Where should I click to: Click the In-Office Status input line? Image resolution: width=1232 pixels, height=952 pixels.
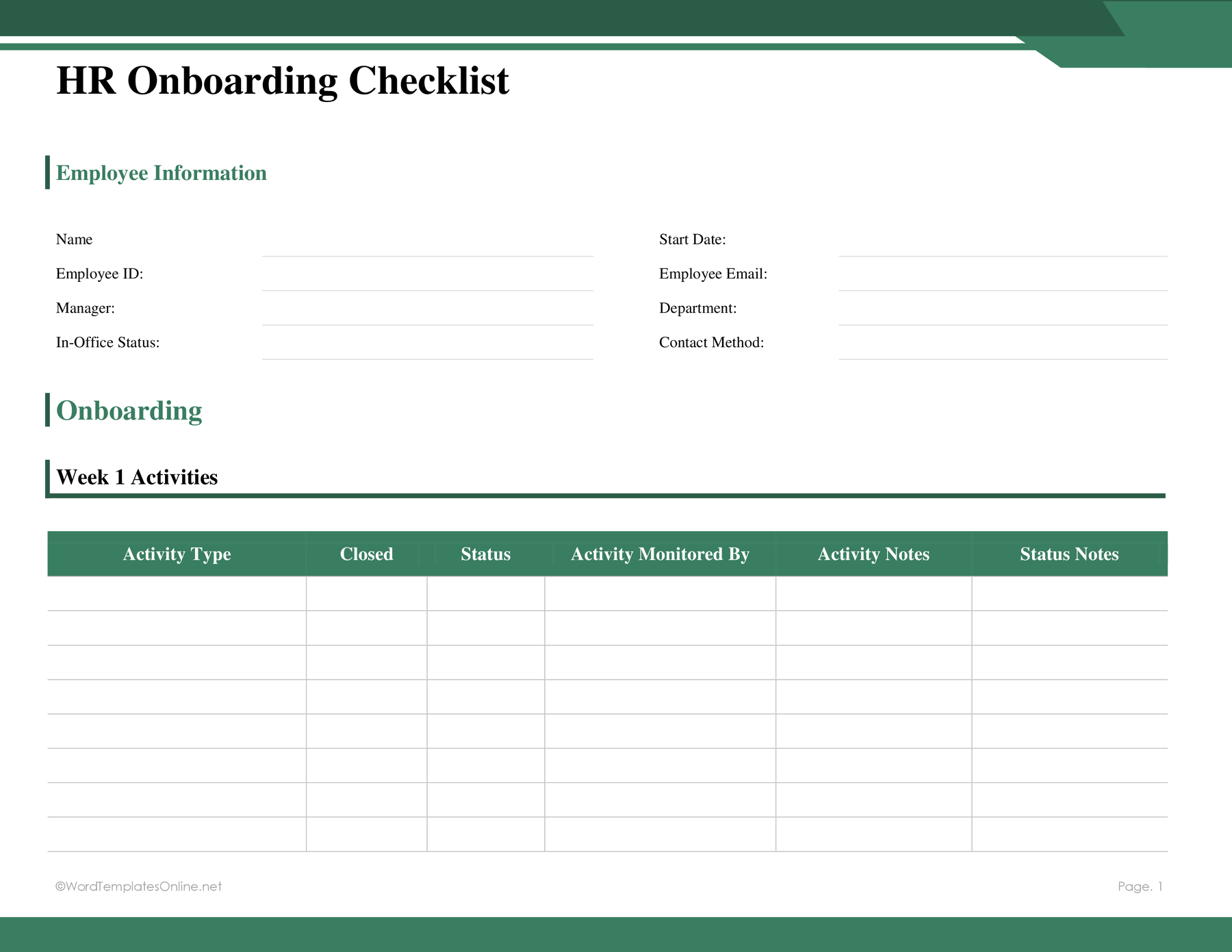(x=427, y=343)
